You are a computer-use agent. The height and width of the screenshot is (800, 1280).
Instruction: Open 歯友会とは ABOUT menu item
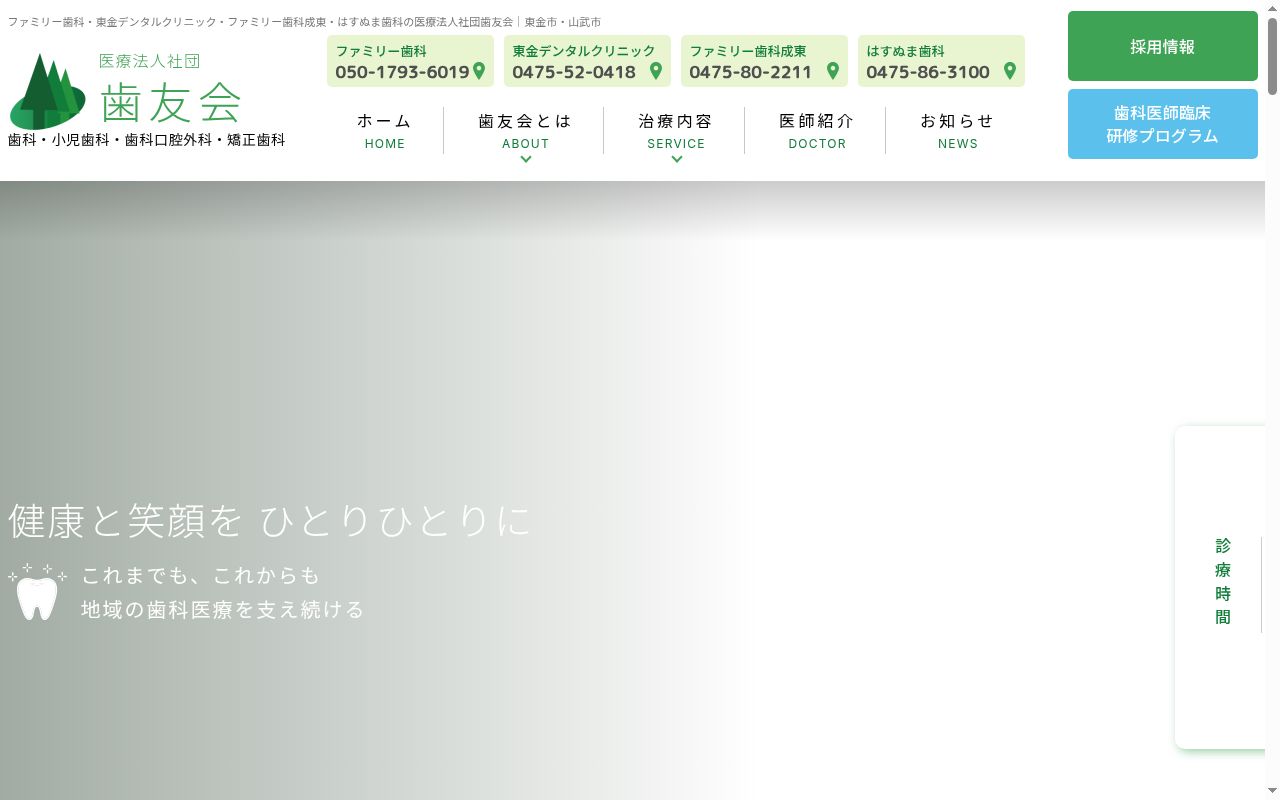[x=525, y=131]
